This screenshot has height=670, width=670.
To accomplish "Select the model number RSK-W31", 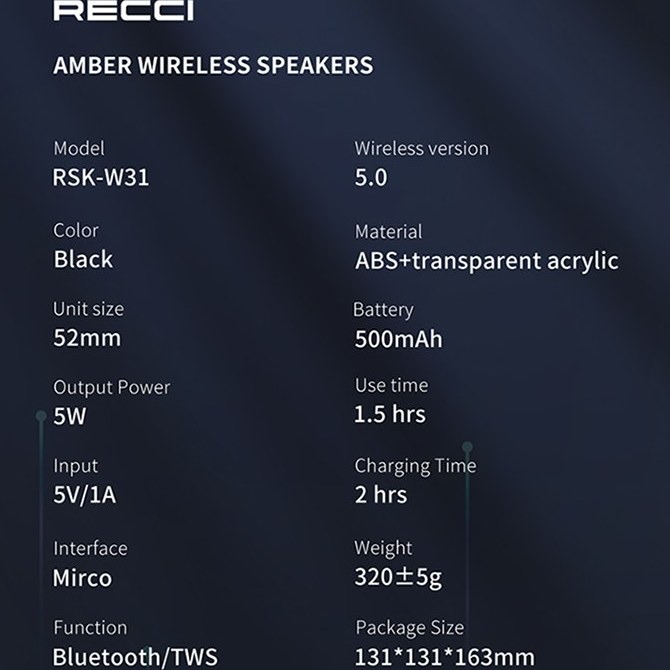I will coord(101,178).
